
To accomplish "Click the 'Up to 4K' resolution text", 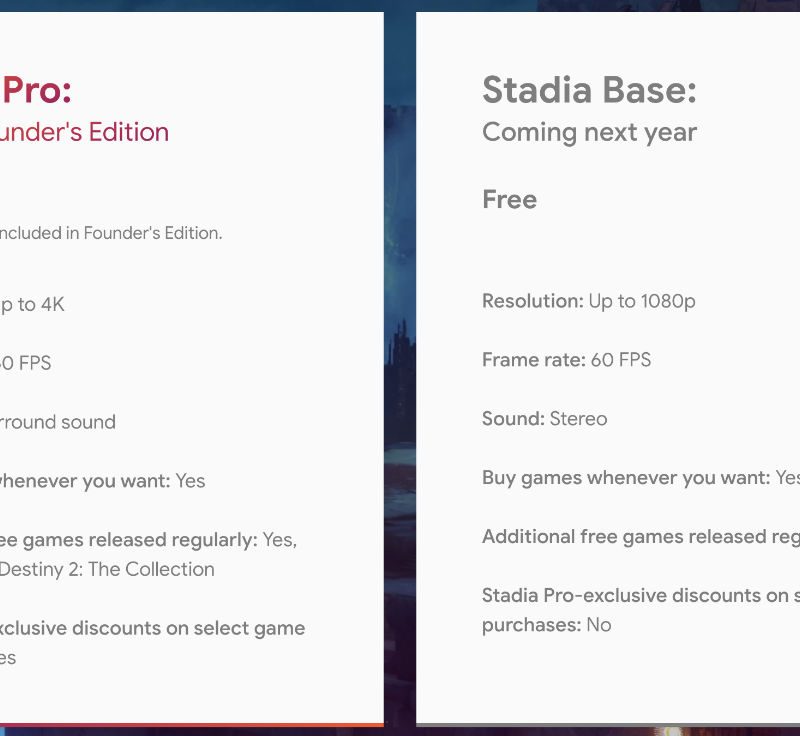I will tap(32, 305).
